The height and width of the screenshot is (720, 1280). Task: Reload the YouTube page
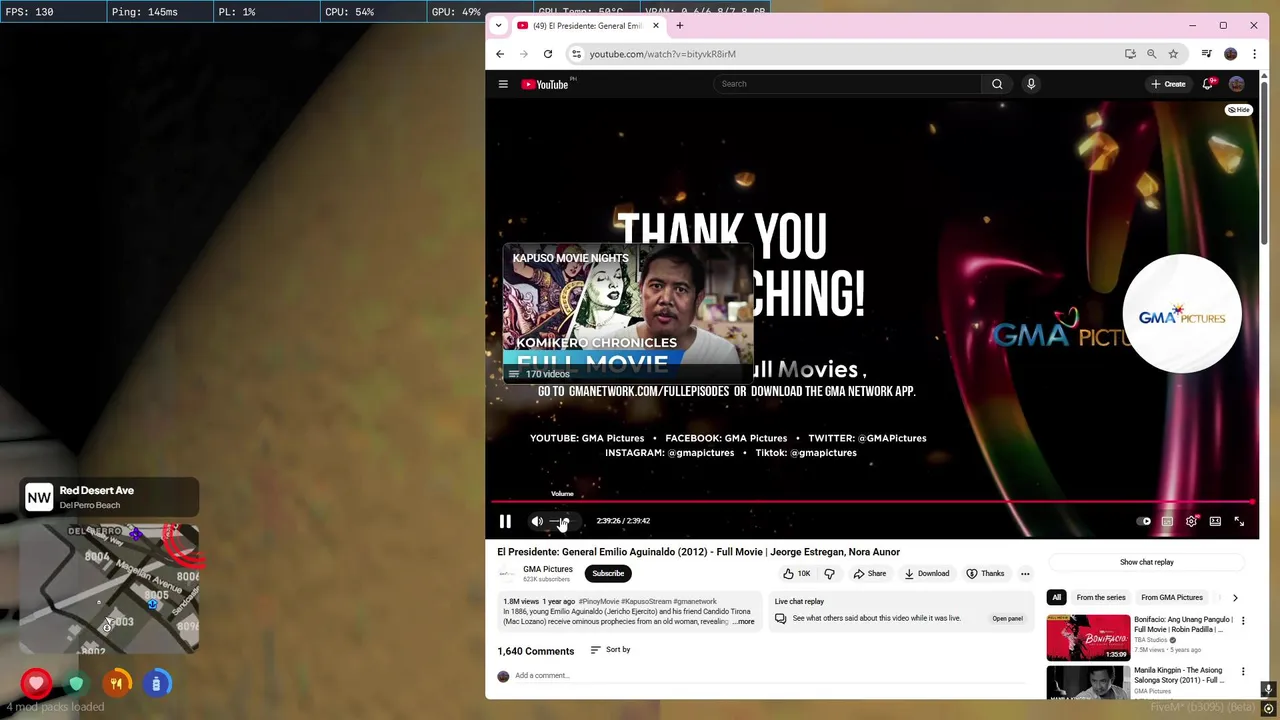click(548, 54)
